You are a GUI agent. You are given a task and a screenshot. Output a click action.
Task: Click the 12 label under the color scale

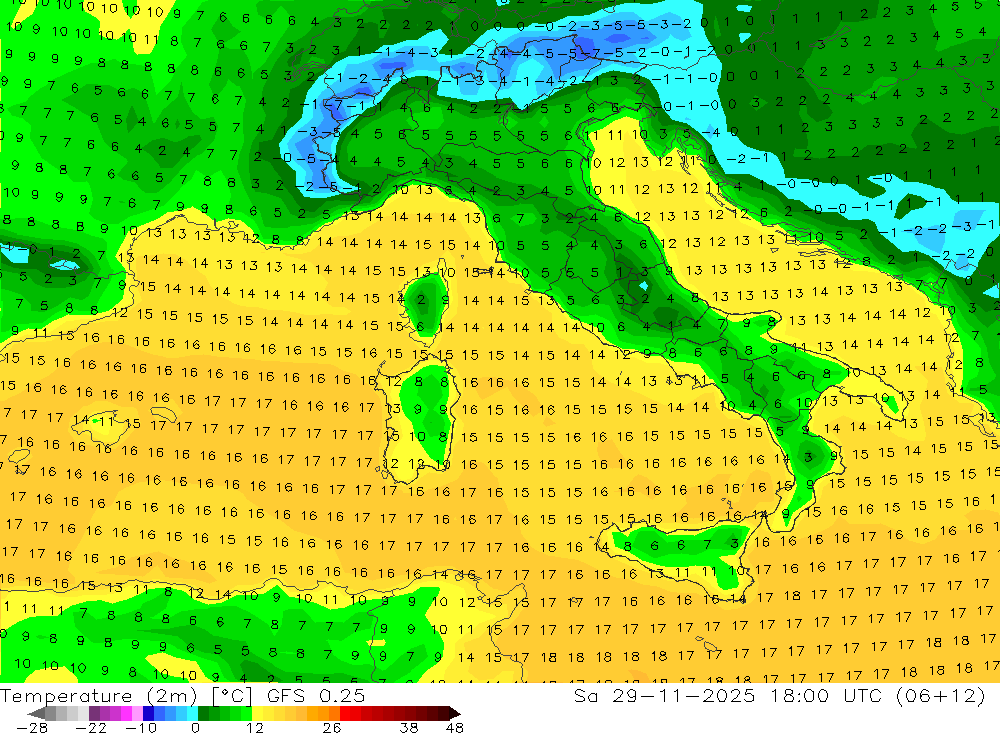[x=254, y=727]
